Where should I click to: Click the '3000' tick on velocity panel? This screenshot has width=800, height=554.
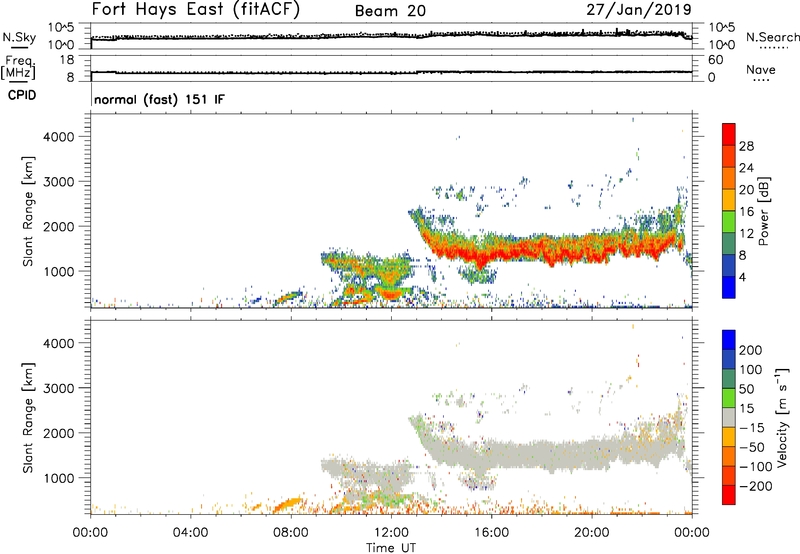click(59, 388)
